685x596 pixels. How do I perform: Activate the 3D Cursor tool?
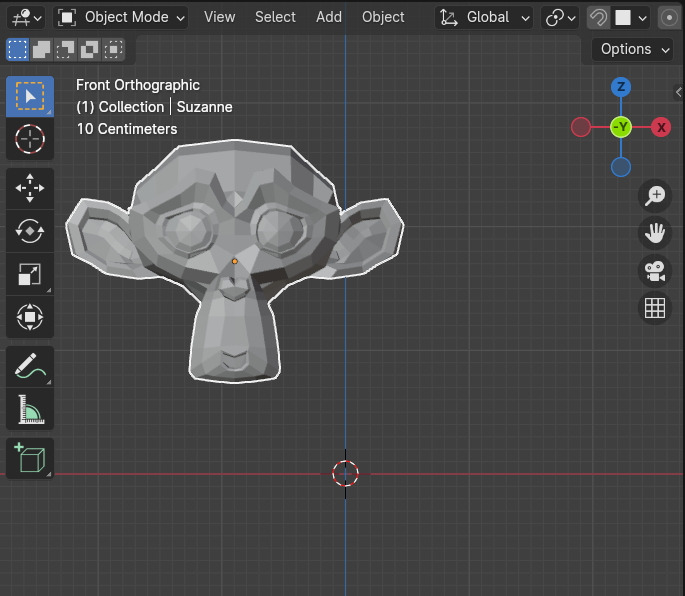[30, 139]
